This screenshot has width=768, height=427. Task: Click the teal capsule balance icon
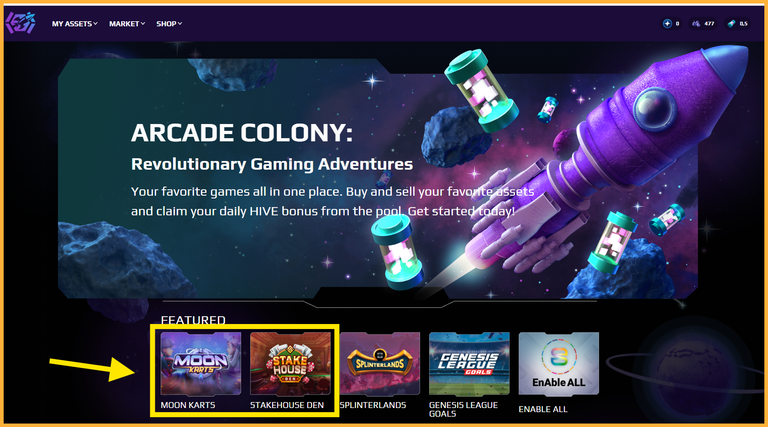tap(731, 24)
